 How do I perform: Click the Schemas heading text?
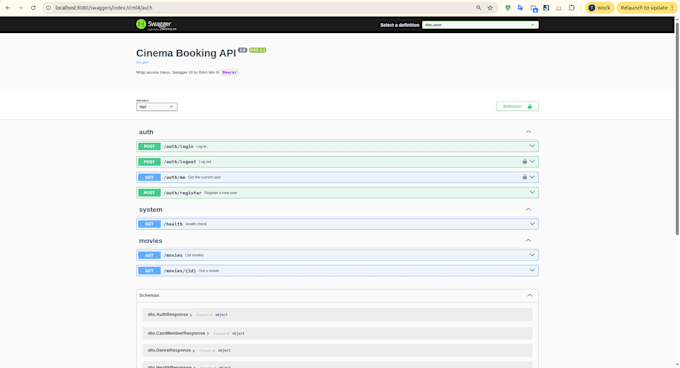point(149,295)
